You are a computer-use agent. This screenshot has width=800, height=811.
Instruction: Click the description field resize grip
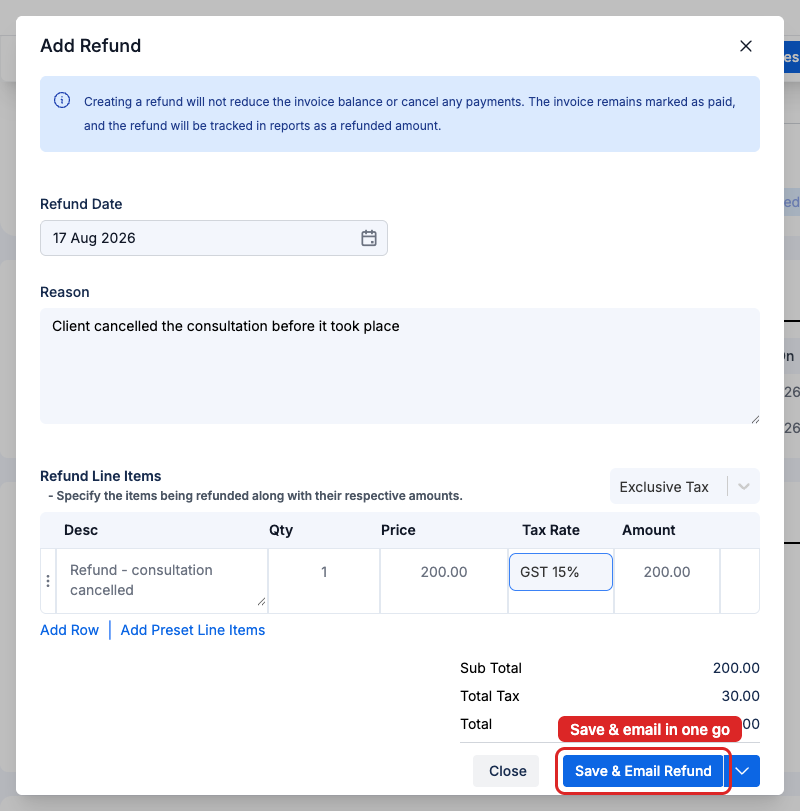pyautogui.click(x=262, y=602)
